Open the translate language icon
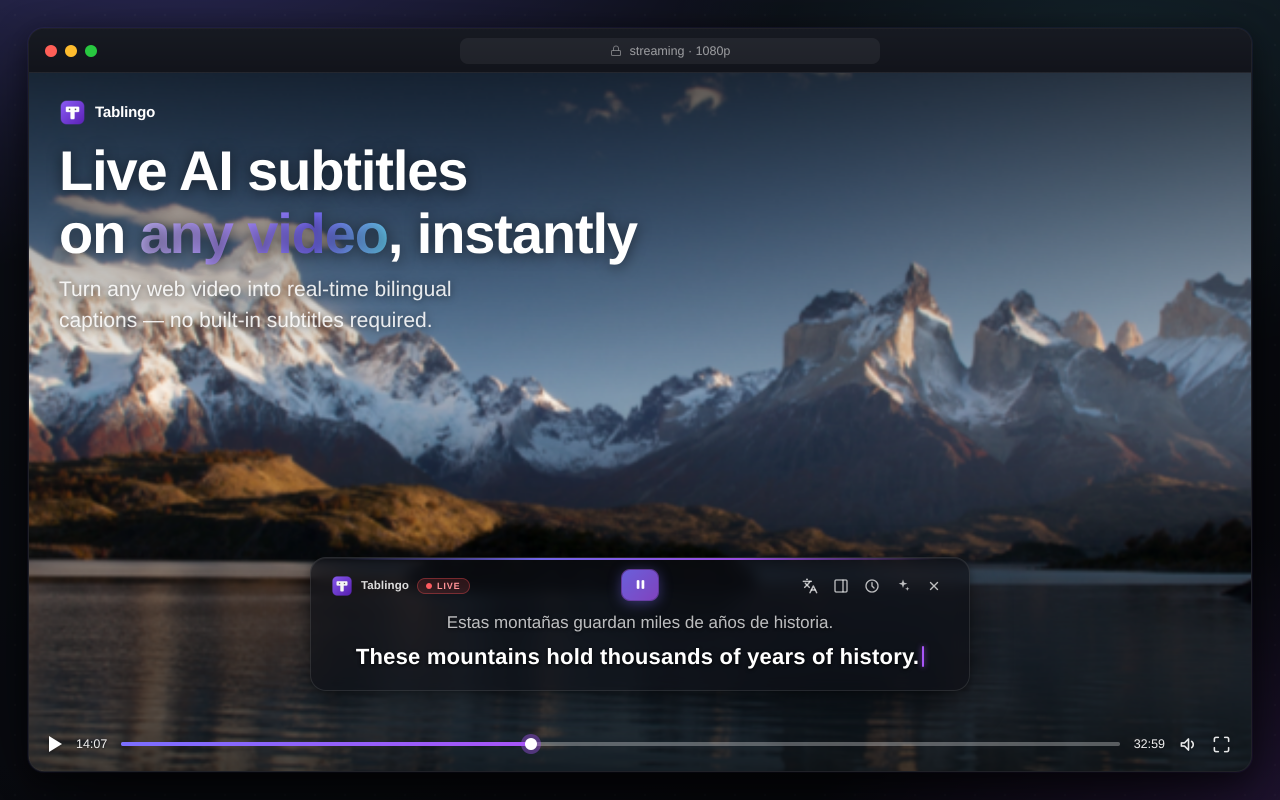The width and height of the screenshot is (1280, 800). click(x=810, y=586)
